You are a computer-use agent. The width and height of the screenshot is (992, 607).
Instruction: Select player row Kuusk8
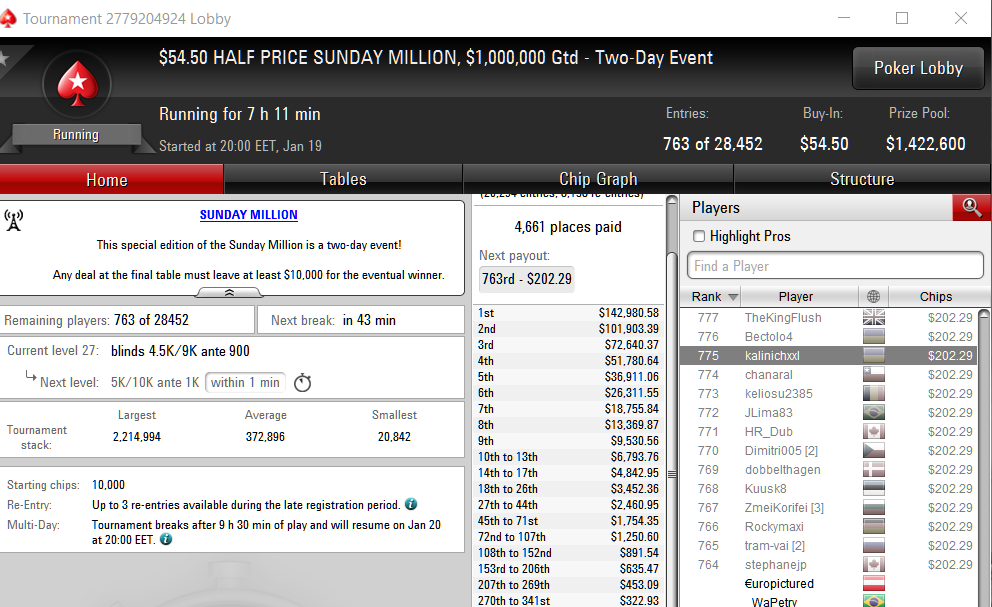click(x=828, y=489)
